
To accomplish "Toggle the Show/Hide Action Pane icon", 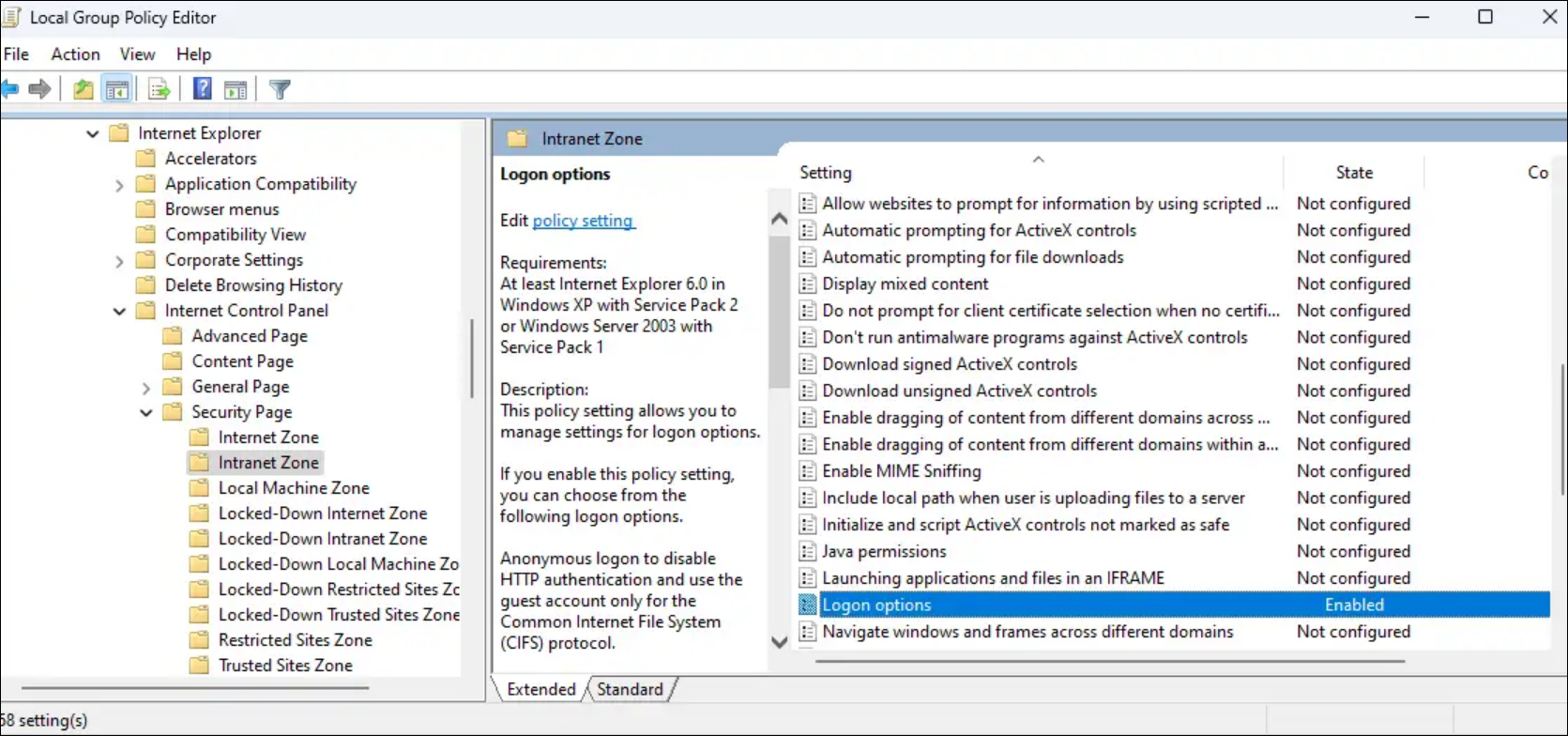I will pyautogui.click(x=236, y=89).
